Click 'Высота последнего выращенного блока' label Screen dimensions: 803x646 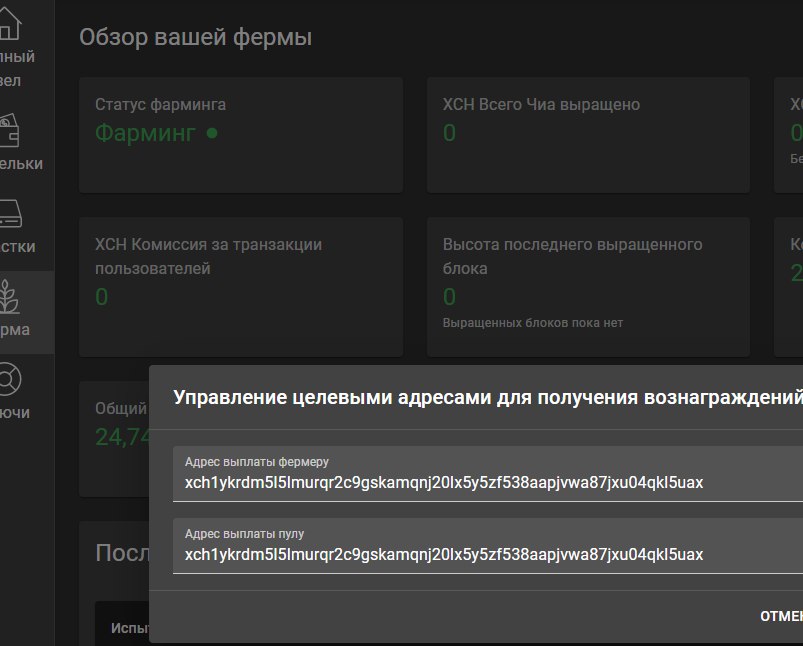pyautogui.click(x=573, y=256)
